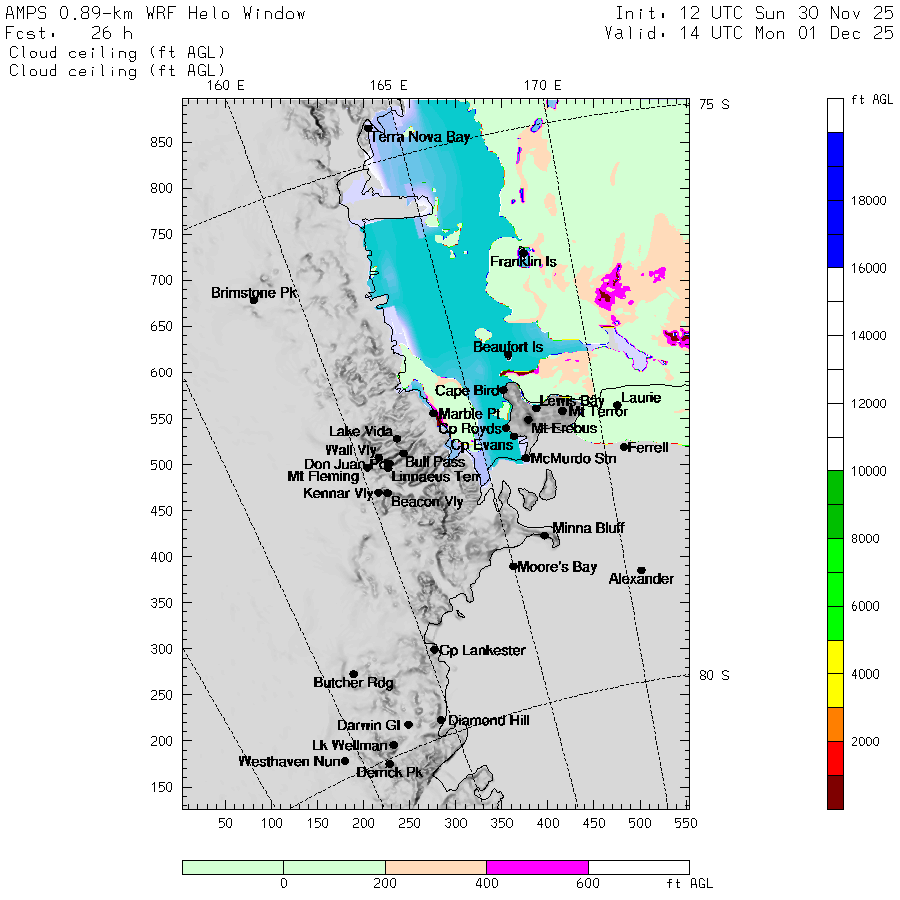
Task: Select the magenta 400-600 ft legend swatch
Action: pyautogui.click(x=537, y=867)
